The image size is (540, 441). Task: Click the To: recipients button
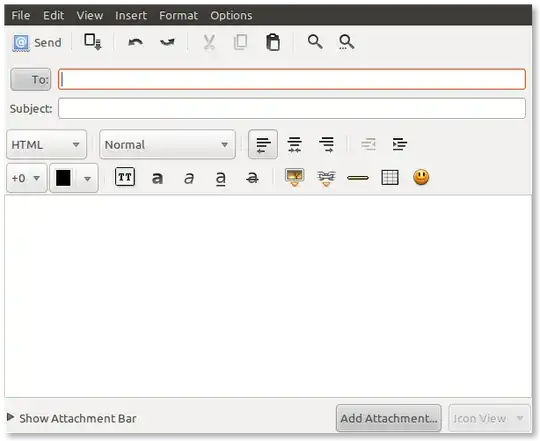pyautogui.click(x=31, y=80)
